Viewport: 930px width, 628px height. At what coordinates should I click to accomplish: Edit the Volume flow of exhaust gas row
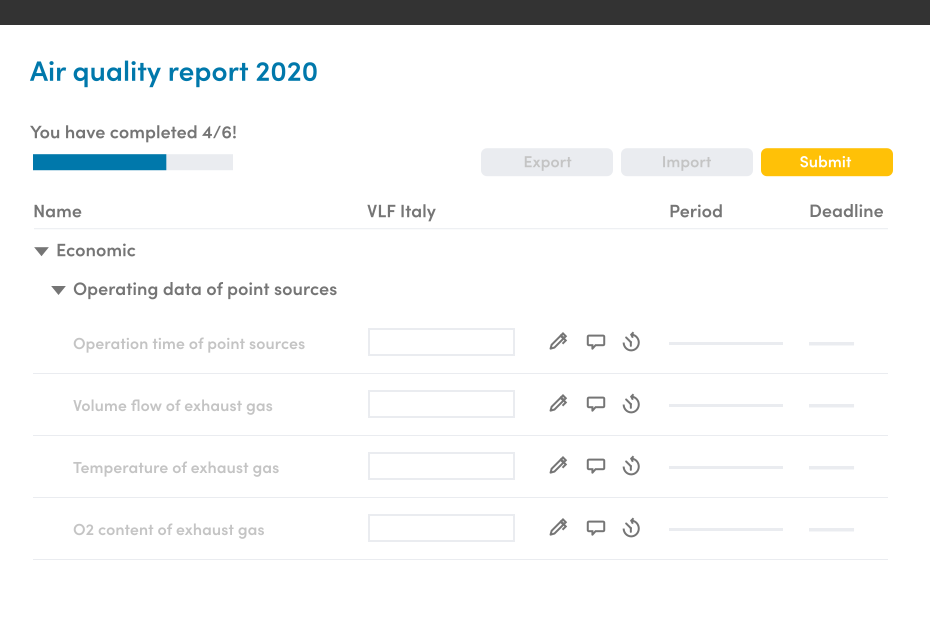pyautogui.click(x=558, y=404)
